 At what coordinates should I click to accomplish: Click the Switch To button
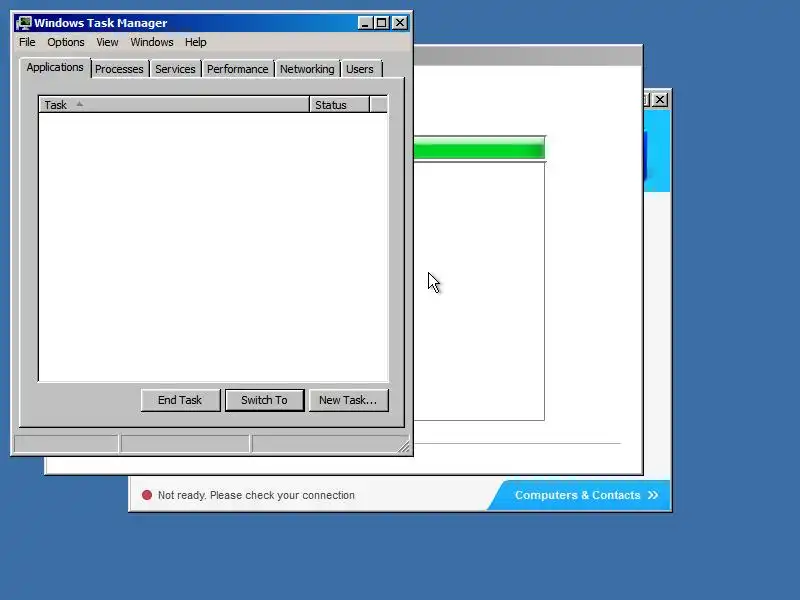click(264, 400)
